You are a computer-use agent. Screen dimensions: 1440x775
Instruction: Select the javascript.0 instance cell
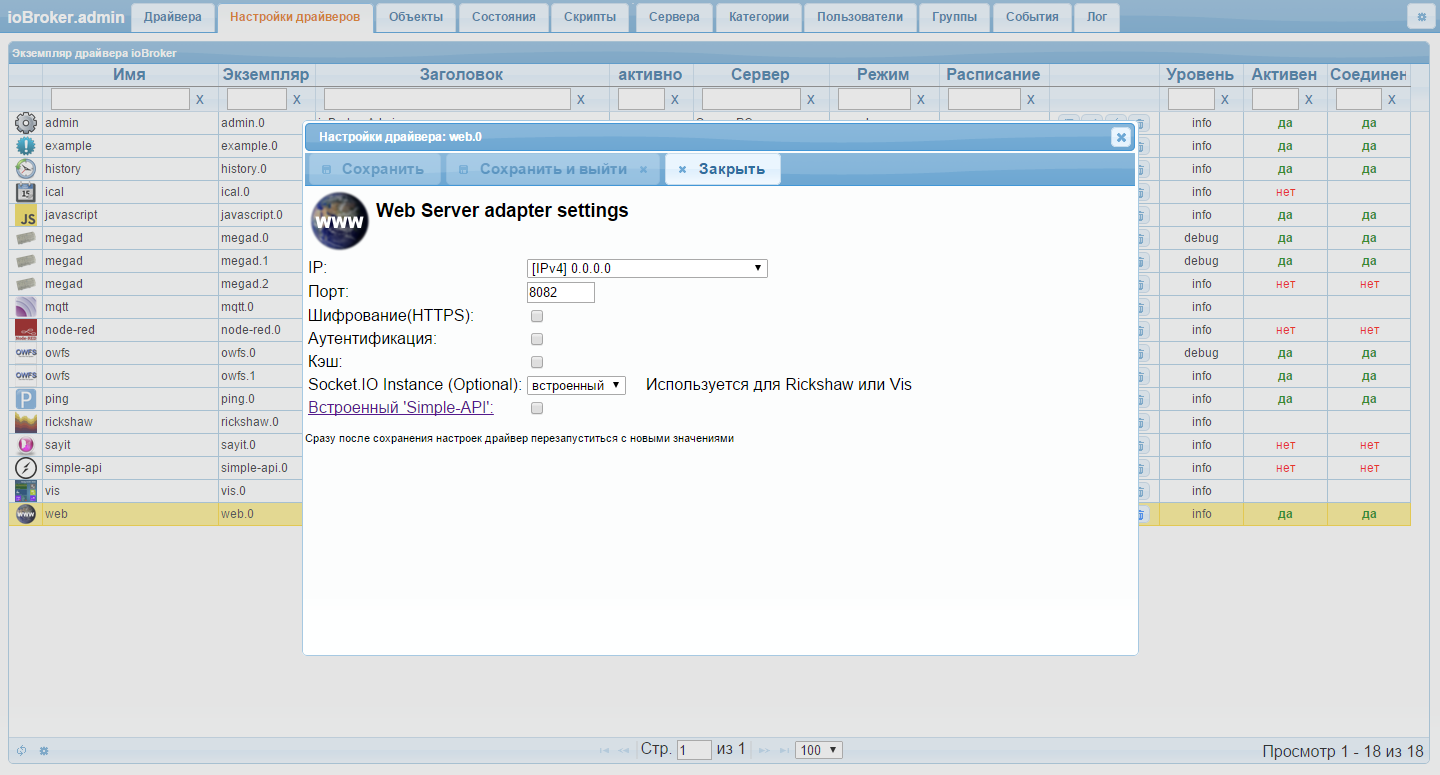260,215
